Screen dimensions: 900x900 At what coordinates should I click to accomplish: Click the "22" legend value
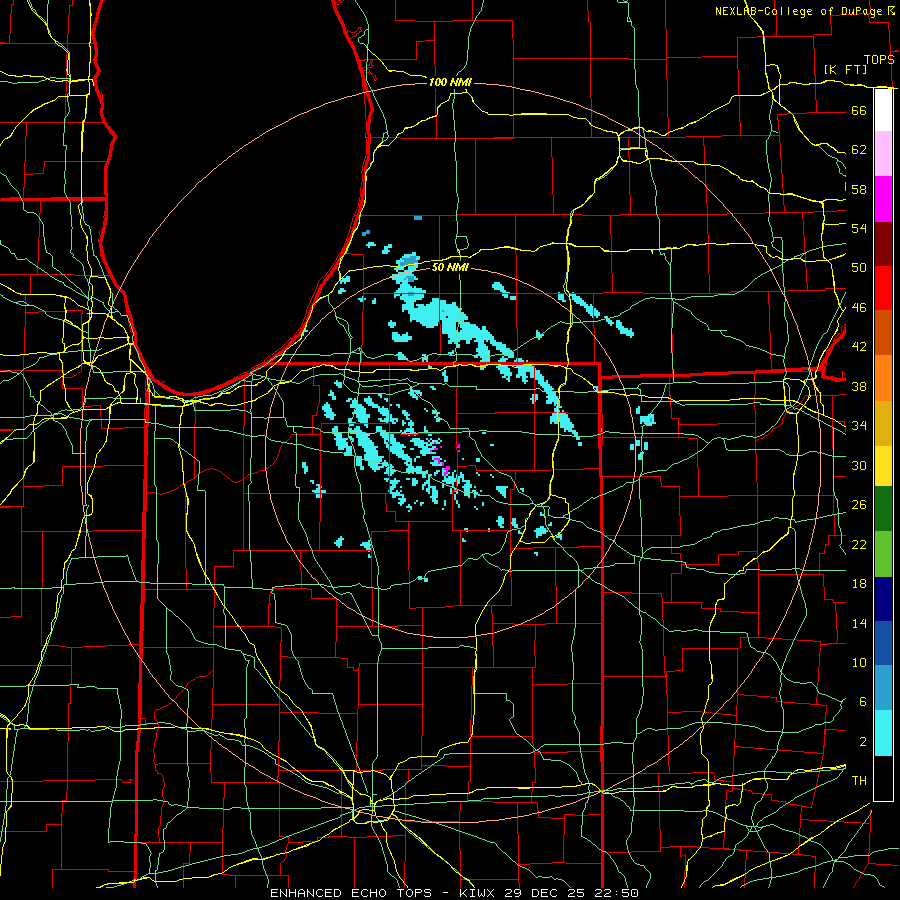pyautogui.click(x=859, y=544)
